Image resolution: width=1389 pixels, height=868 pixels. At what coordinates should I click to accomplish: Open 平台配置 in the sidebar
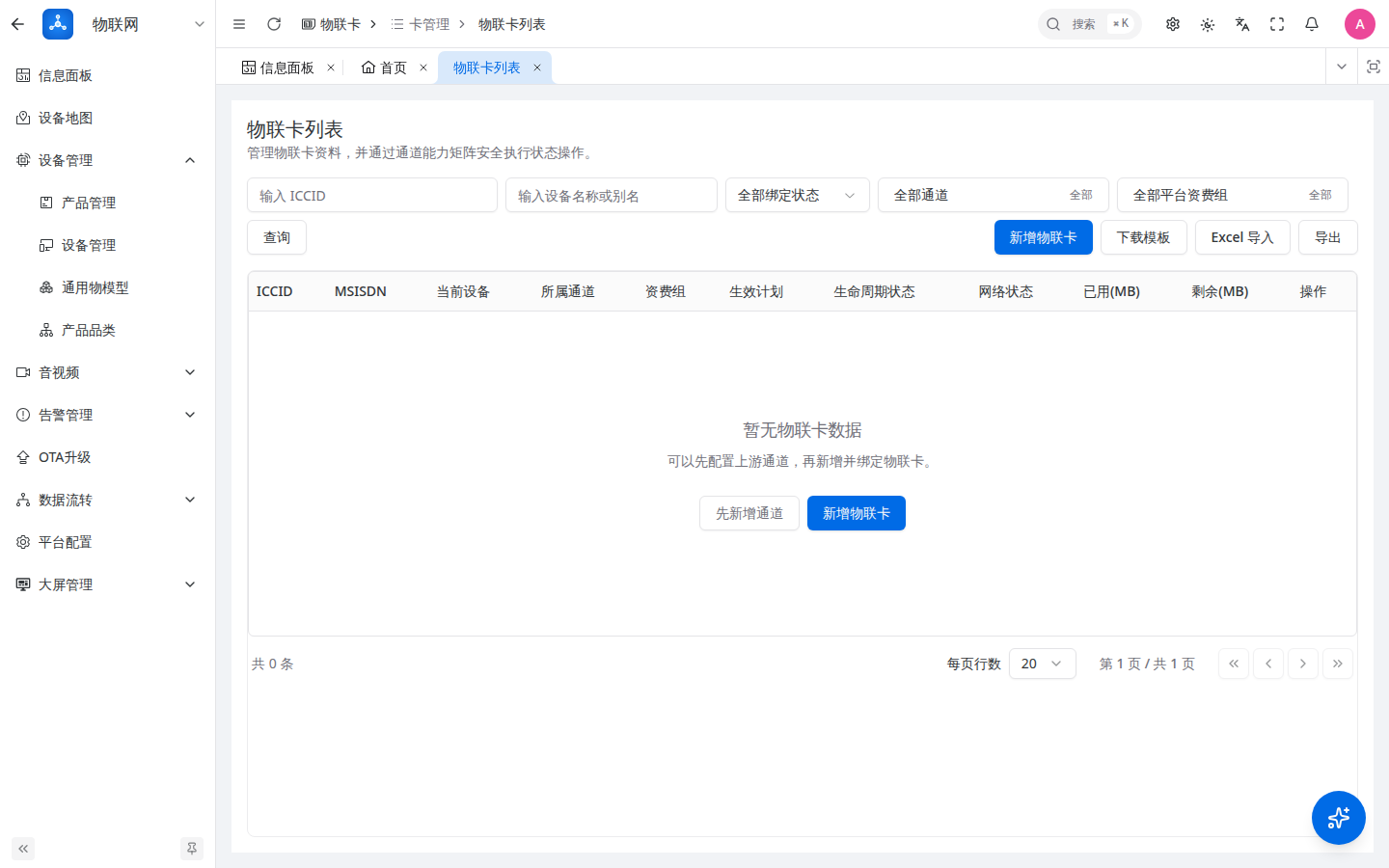[x=108, y=542]
